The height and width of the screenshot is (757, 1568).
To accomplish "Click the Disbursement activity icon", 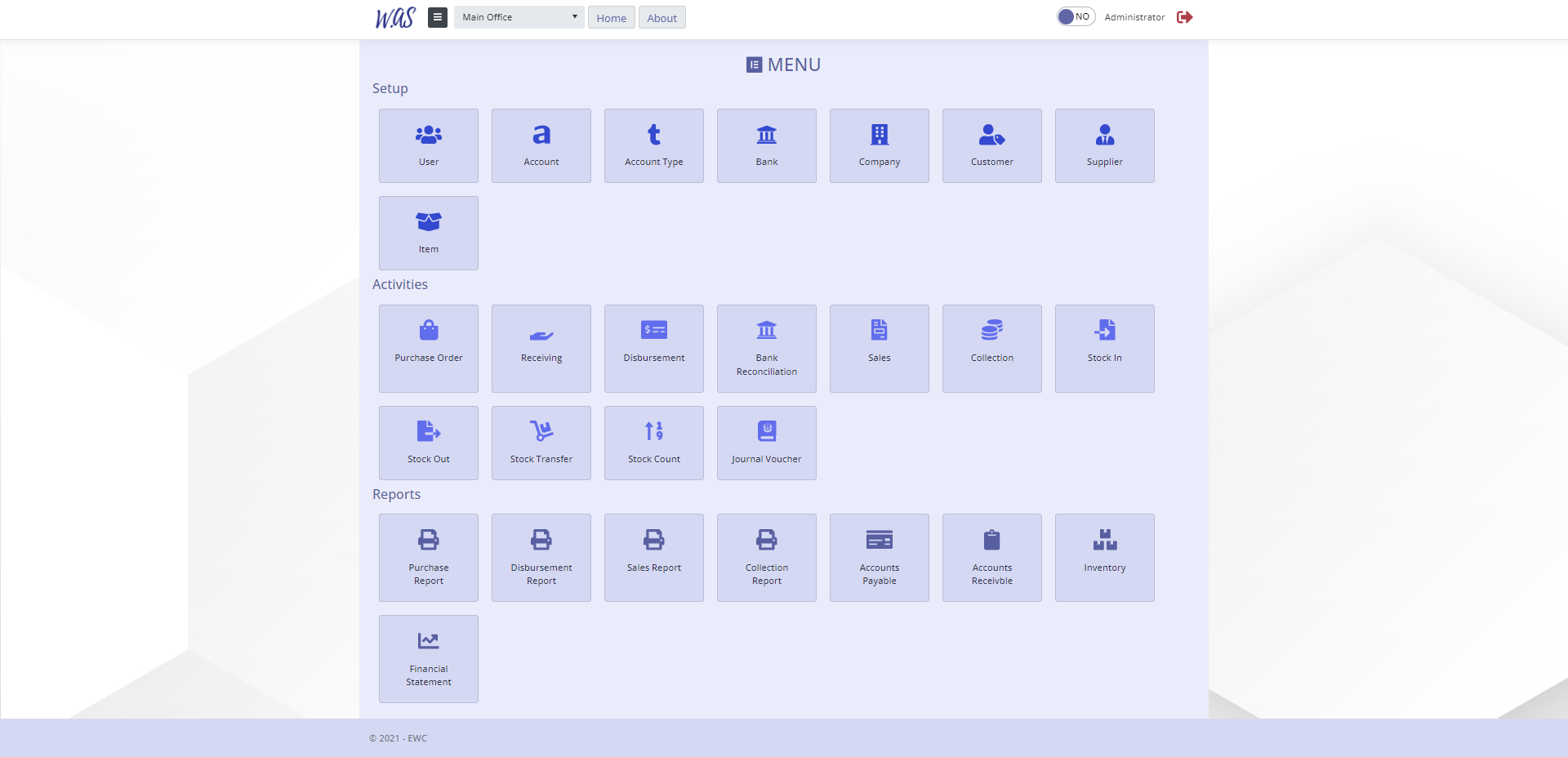I will pyautogui.click(x=653, y=330).
